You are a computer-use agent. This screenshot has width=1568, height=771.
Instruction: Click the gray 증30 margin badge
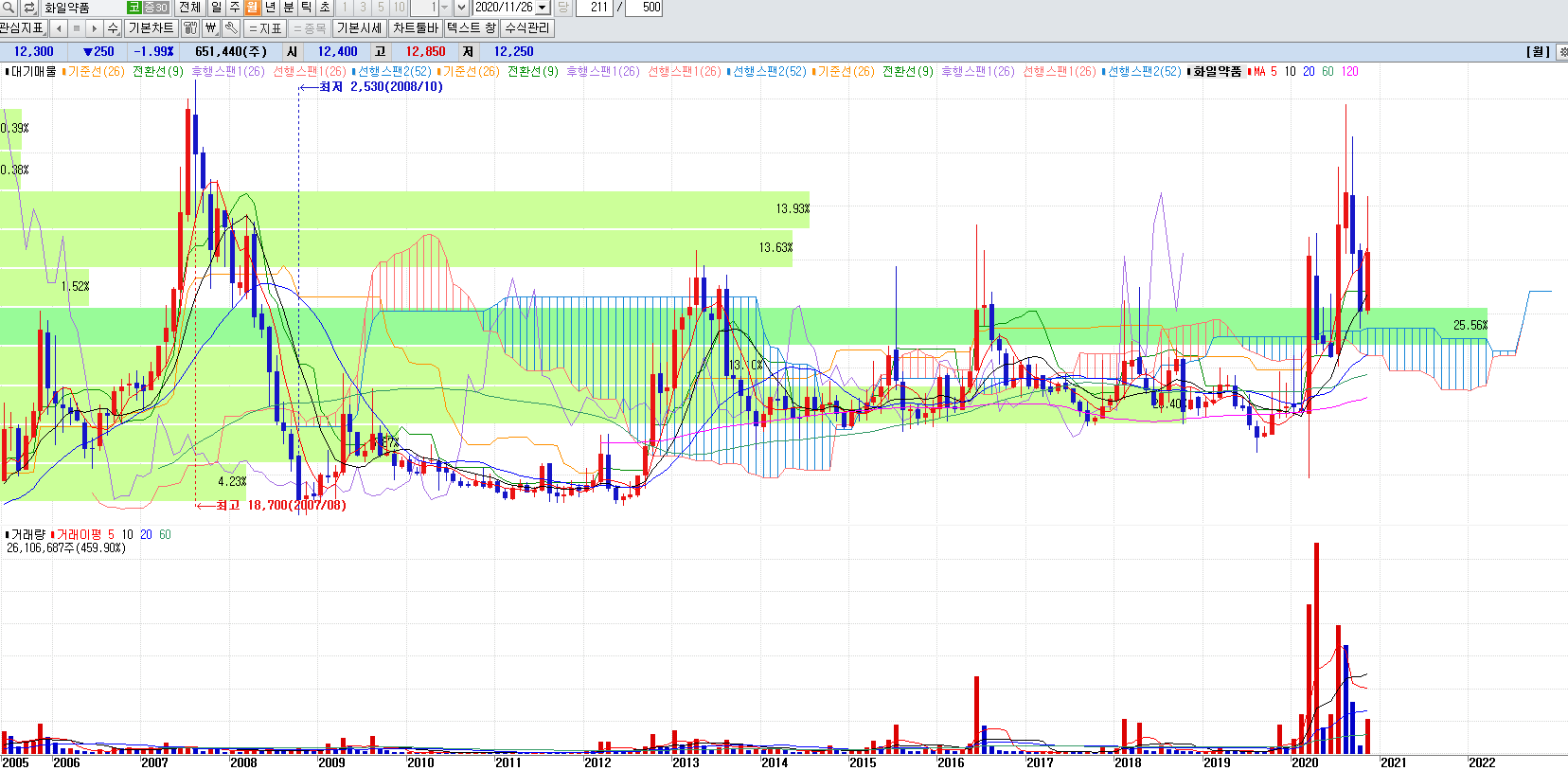point(155,8)
